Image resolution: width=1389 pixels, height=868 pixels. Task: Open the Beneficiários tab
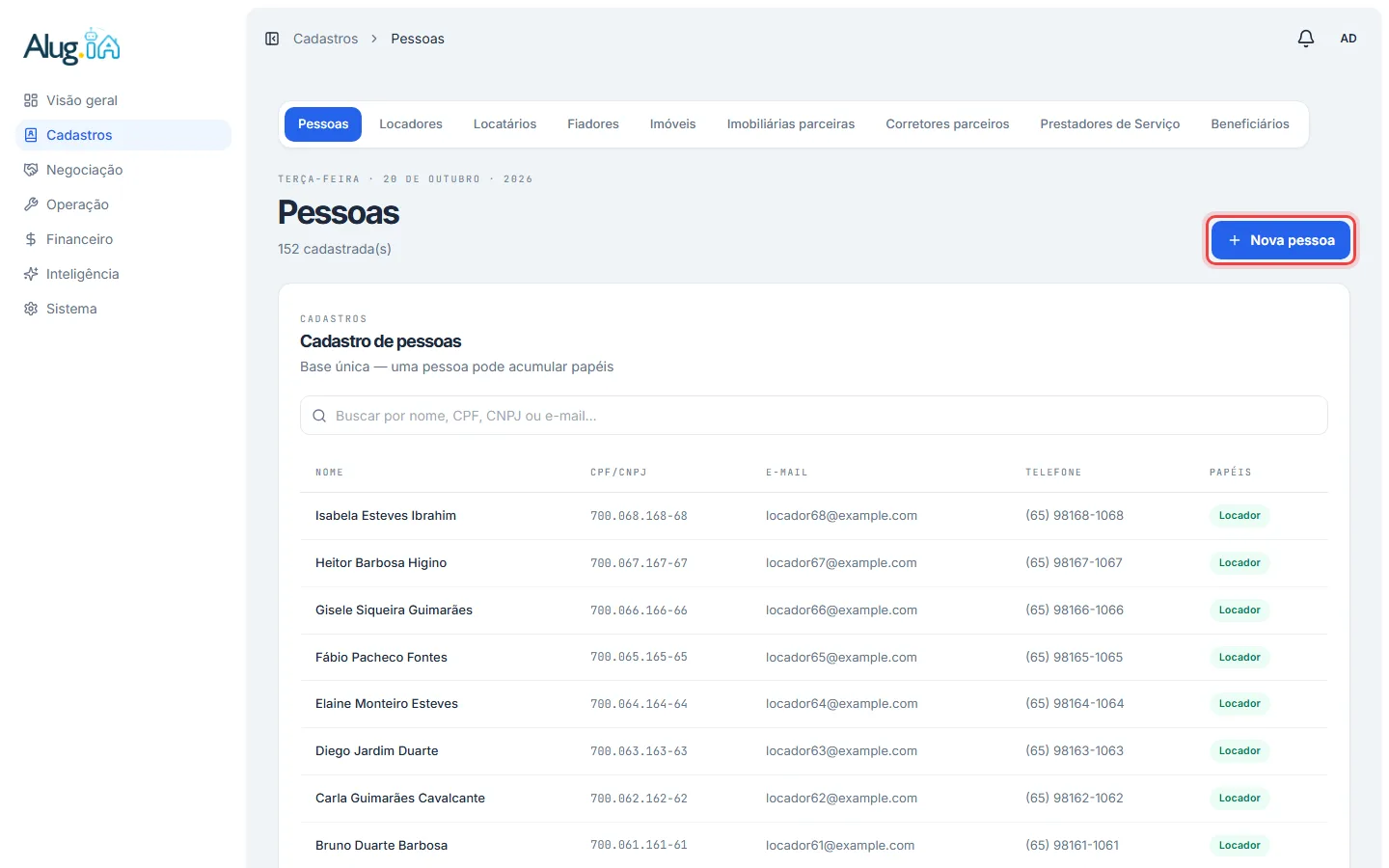1250,124
